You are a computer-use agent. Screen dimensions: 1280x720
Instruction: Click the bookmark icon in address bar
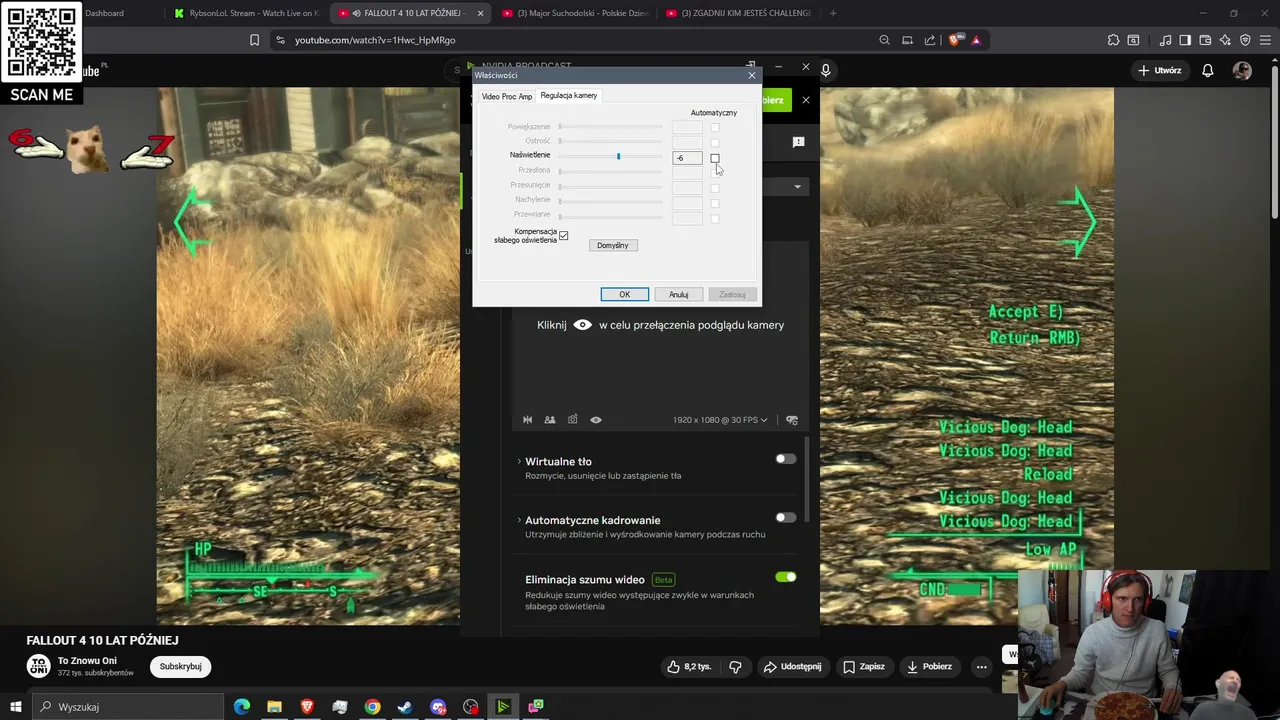pyautogui.click(x=254, y=40)
